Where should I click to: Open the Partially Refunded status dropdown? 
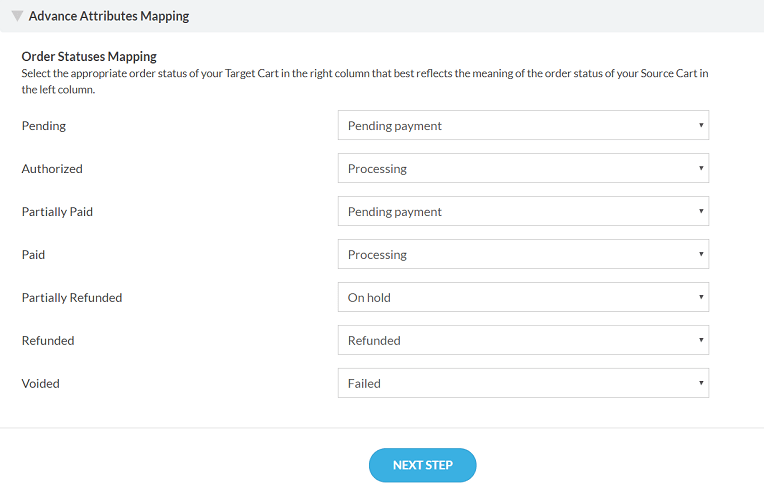(x=523, y=298)
